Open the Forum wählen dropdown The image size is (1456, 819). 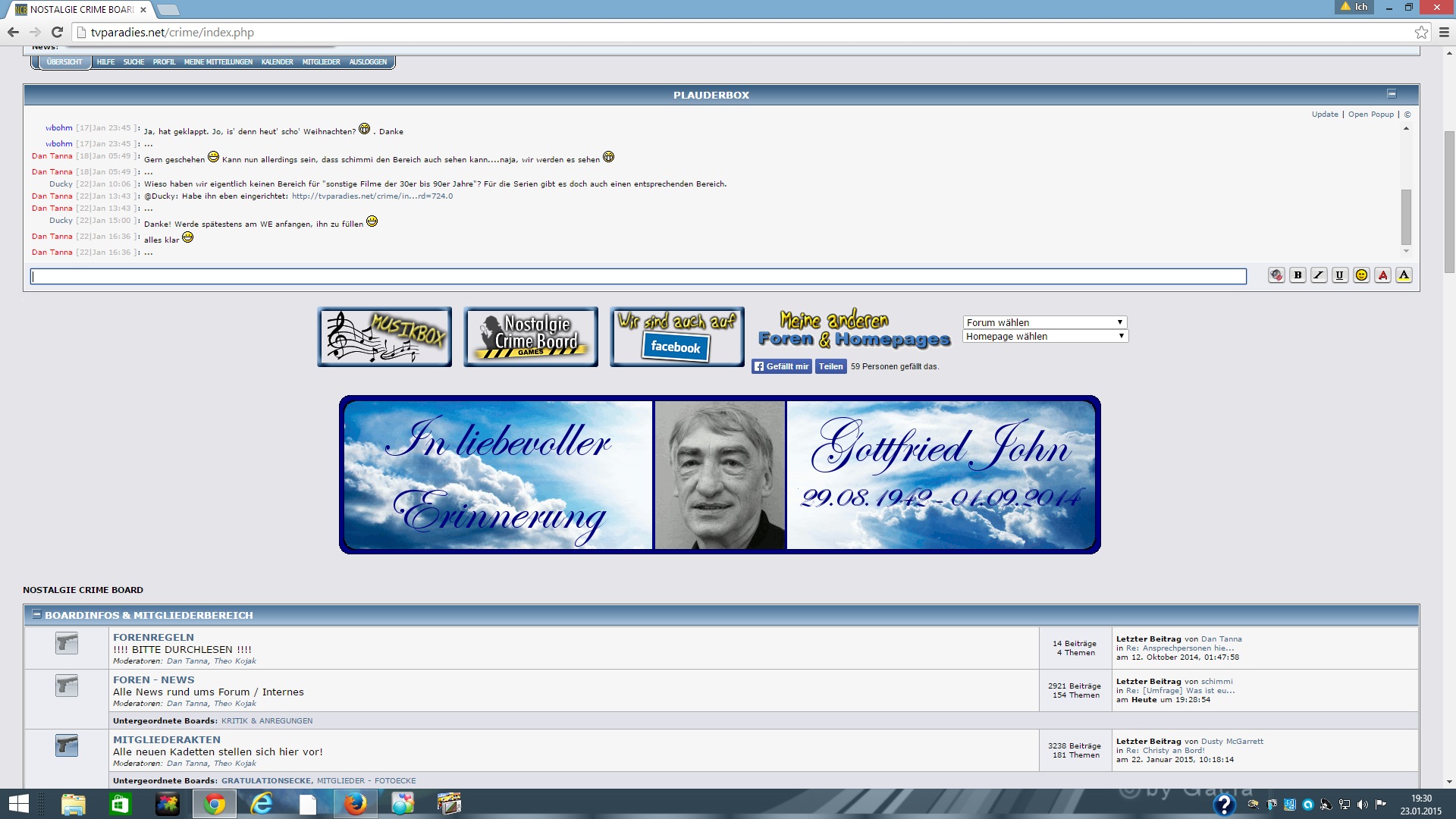click(x=1044, y=322)
